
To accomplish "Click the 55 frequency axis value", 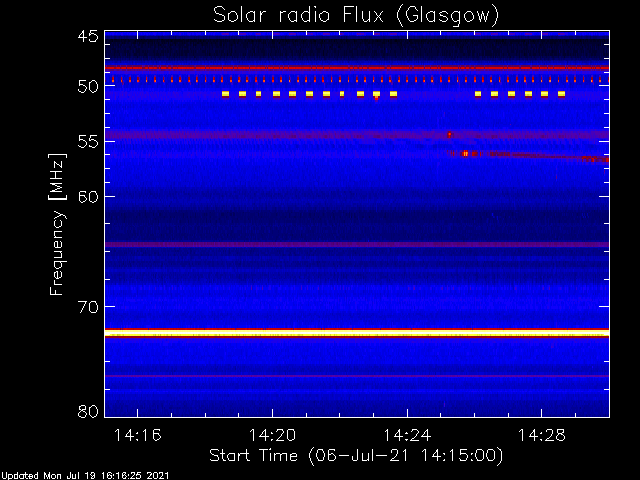I will coord(88,142).
